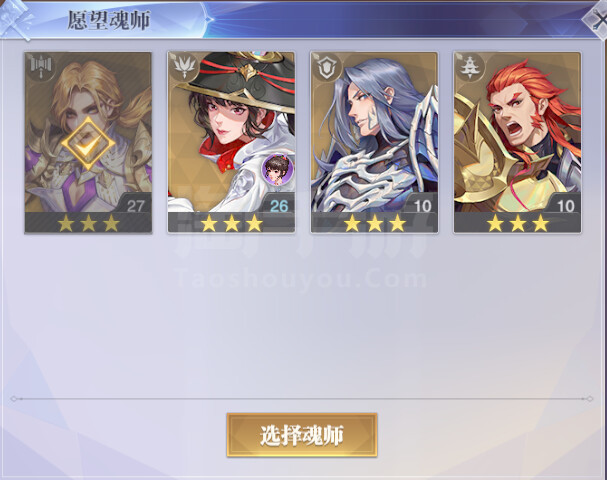Click the 愿望魂师 title text
Image resolution: width=607 pixels, height=480 pixels.
pyautogui.click(x=108, y=20)
